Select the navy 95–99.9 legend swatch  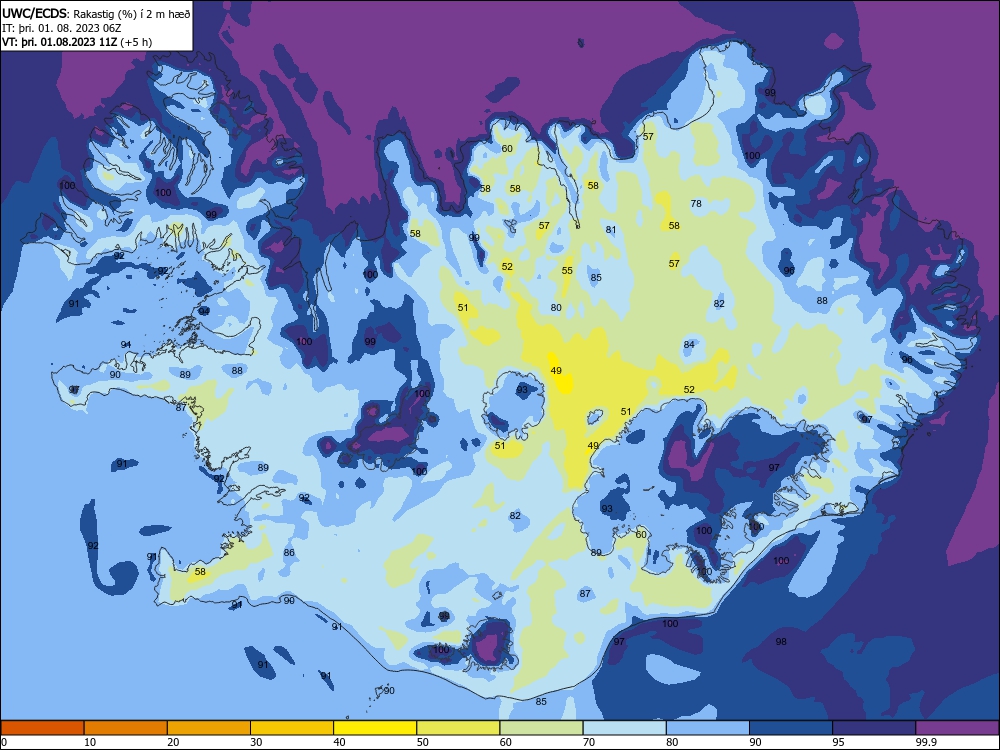874,728
